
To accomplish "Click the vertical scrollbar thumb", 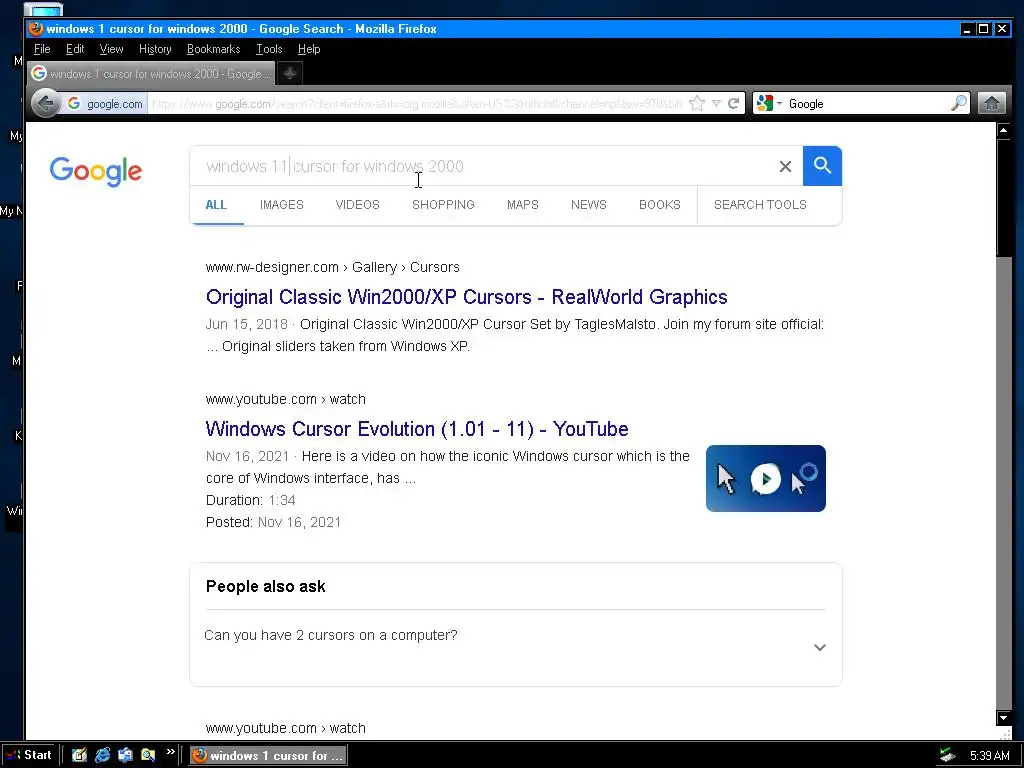I will click(1004, 198).
